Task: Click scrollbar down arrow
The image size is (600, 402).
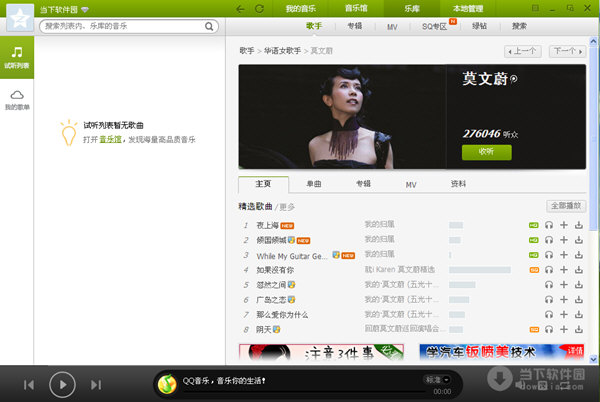Action: (593, 359)
